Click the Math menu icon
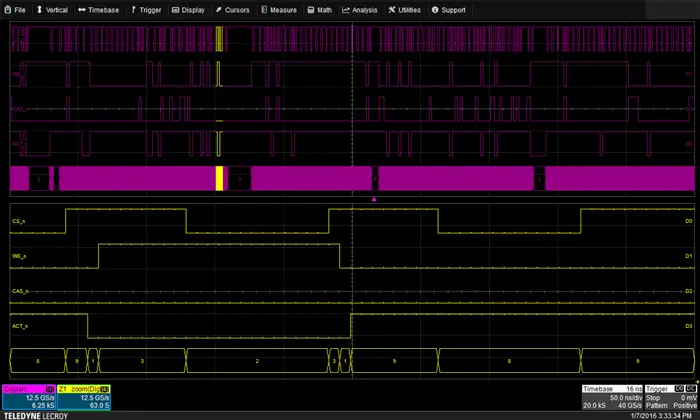Viewport: 700px width, 420px height. click(310, 10)
